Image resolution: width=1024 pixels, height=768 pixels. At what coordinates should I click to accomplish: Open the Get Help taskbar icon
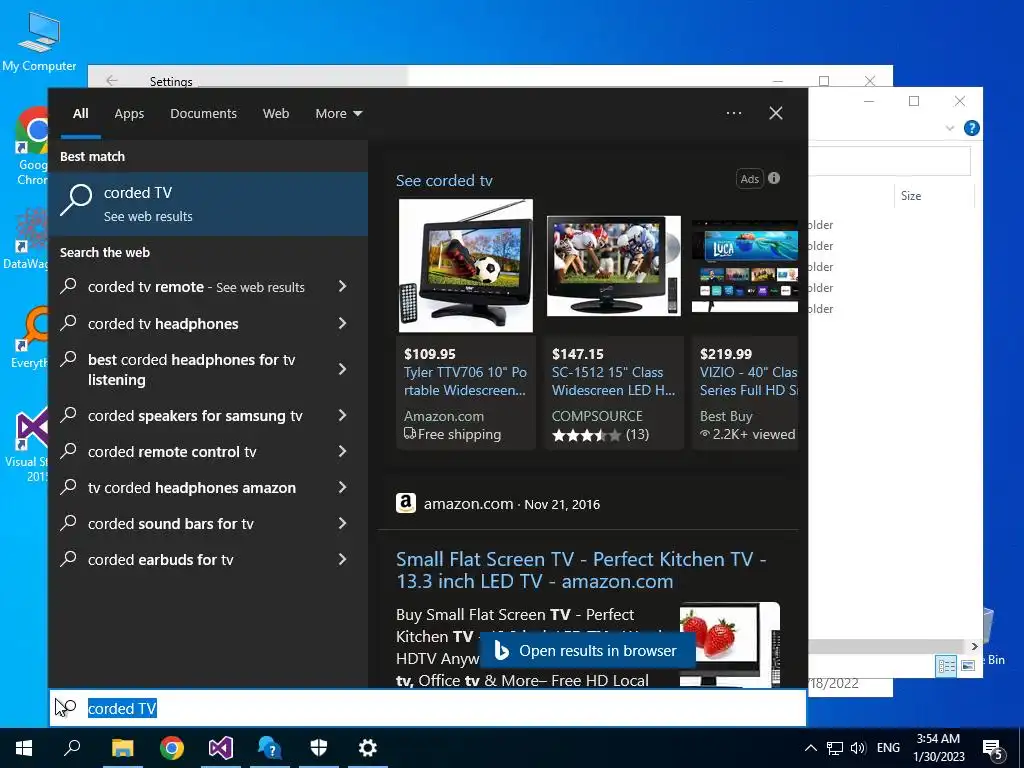[270, 748]
